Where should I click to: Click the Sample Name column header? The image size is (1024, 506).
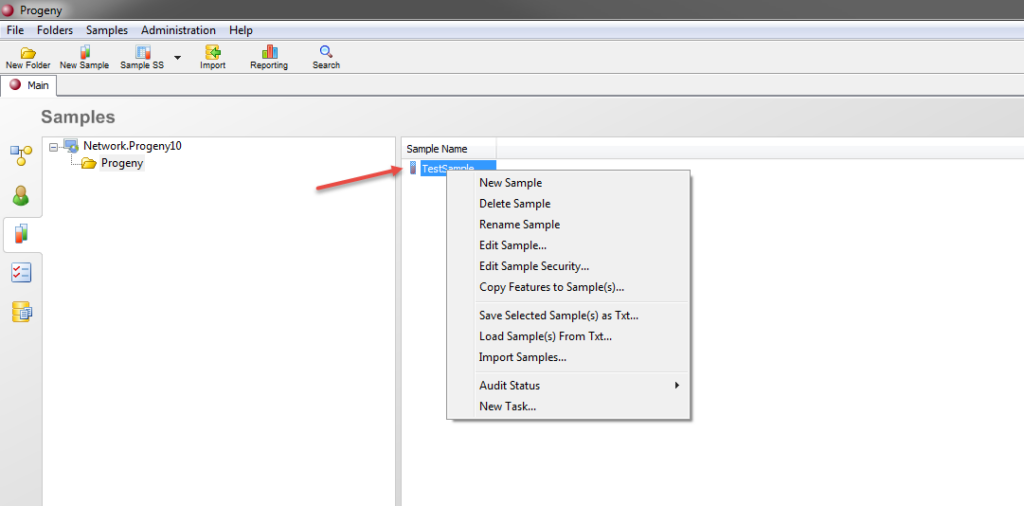pos(449,149)
